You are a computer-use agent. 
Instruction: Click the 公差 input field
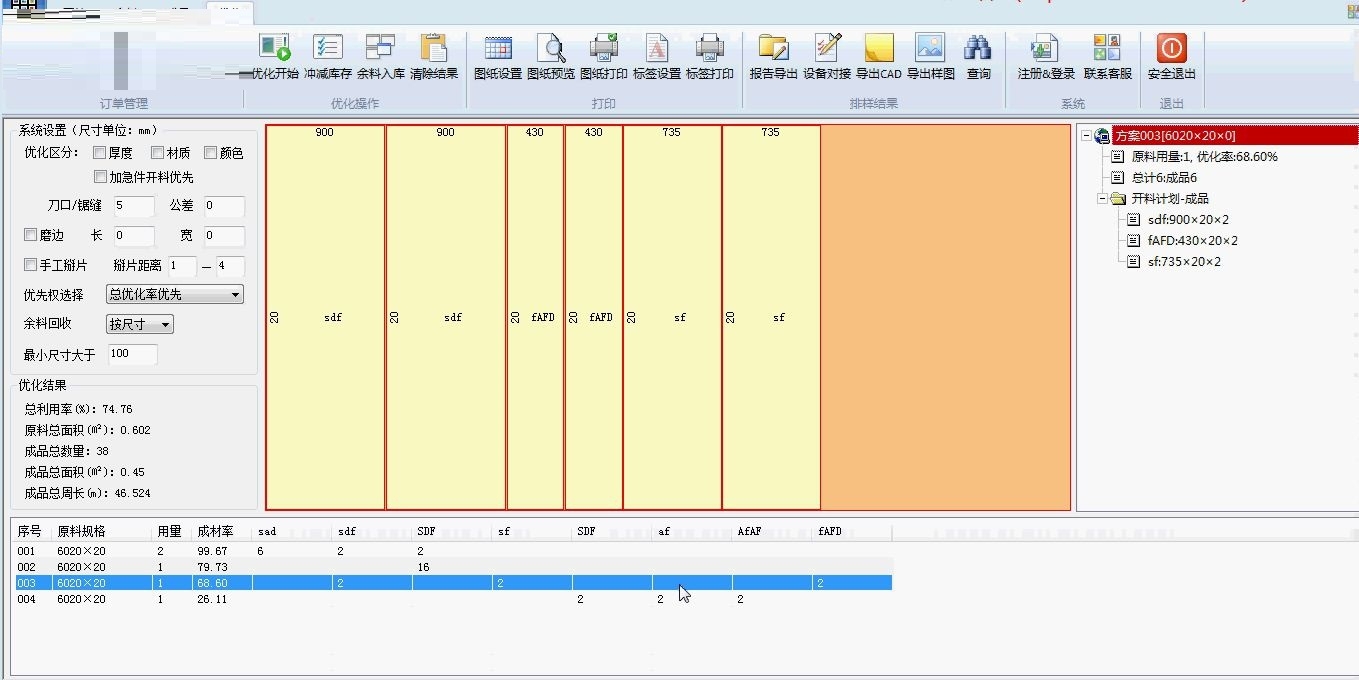(x=224, y=206)
